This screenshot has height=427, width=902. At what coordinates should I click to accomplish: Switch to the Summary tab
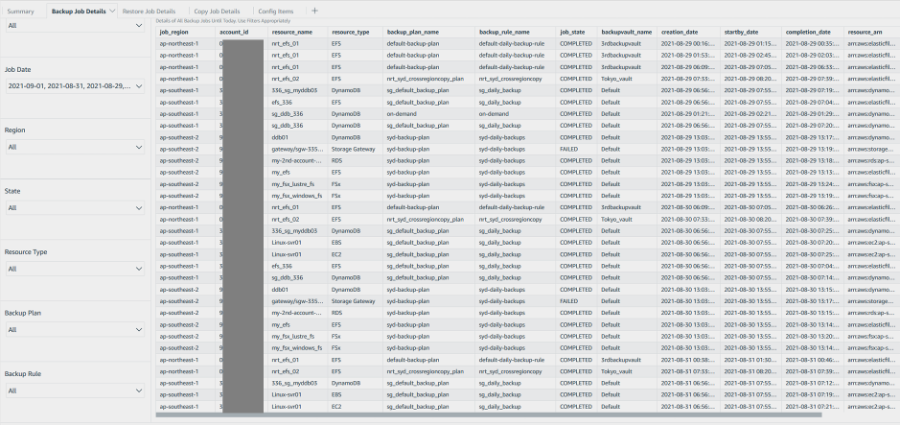point(20,11)
